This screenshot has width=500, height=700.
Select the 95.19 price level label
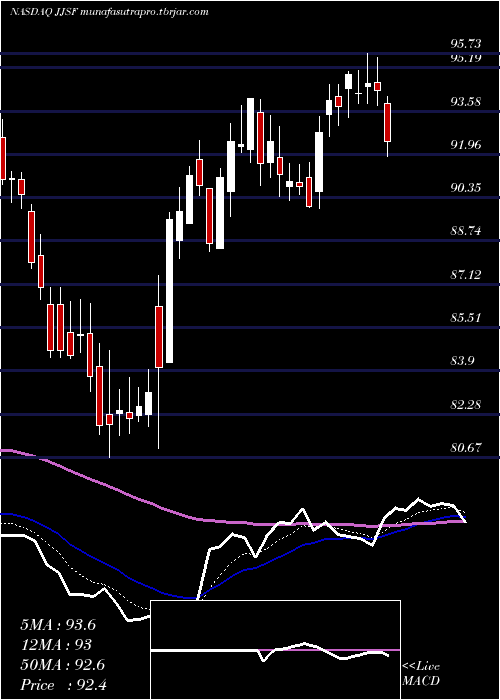pyautogui.click(x=466, y=58)
